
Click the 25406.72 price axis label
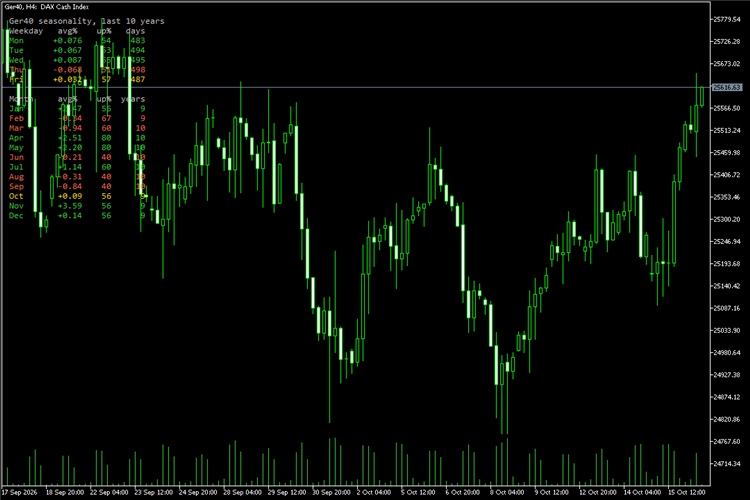[x=727, y=175]
